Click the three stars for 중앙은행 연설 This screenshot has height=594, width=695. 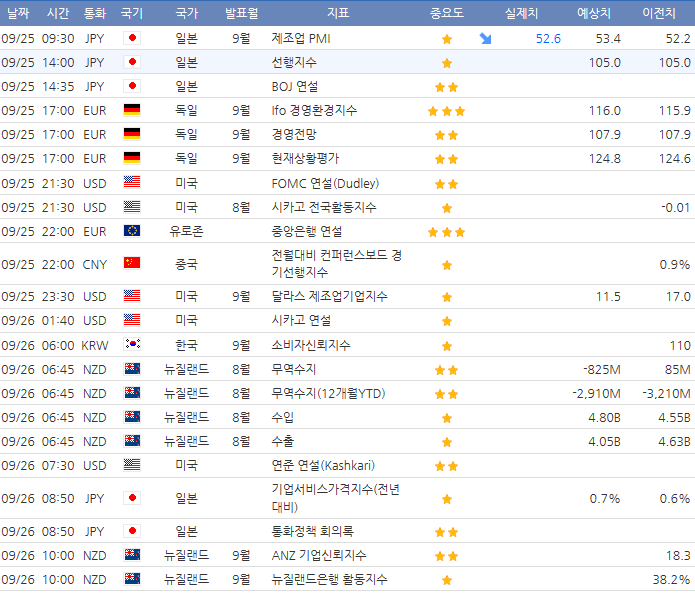[x=446, y=232]
